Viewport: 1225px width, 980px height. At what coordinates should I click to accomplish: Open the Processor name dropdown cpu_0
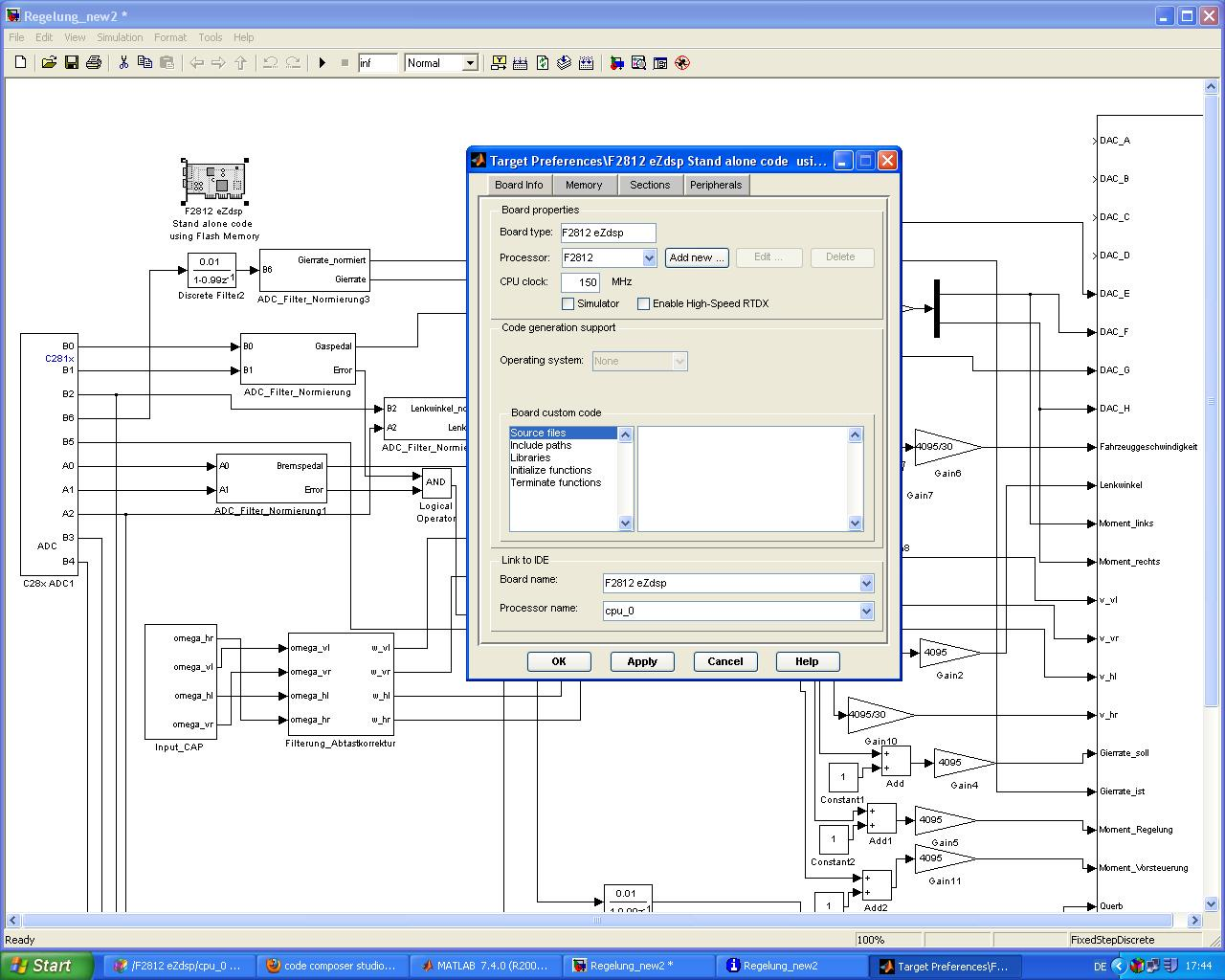click(x=866, y=612)
